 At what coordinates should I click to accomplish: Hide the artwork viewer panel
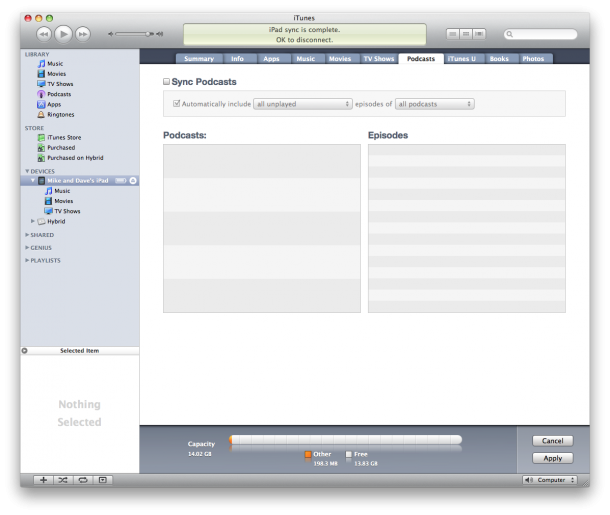103,480
